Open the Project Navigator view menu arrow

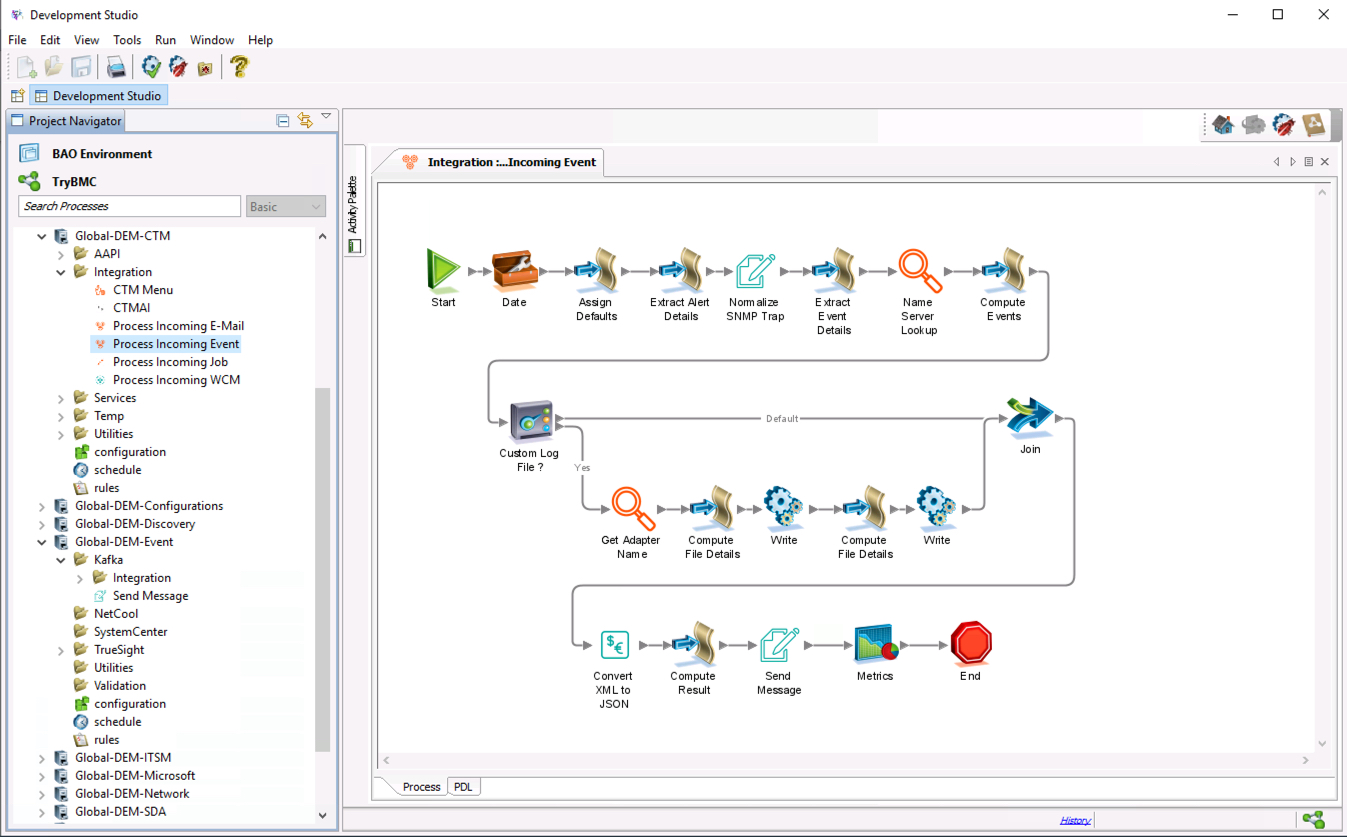point(326,117)
